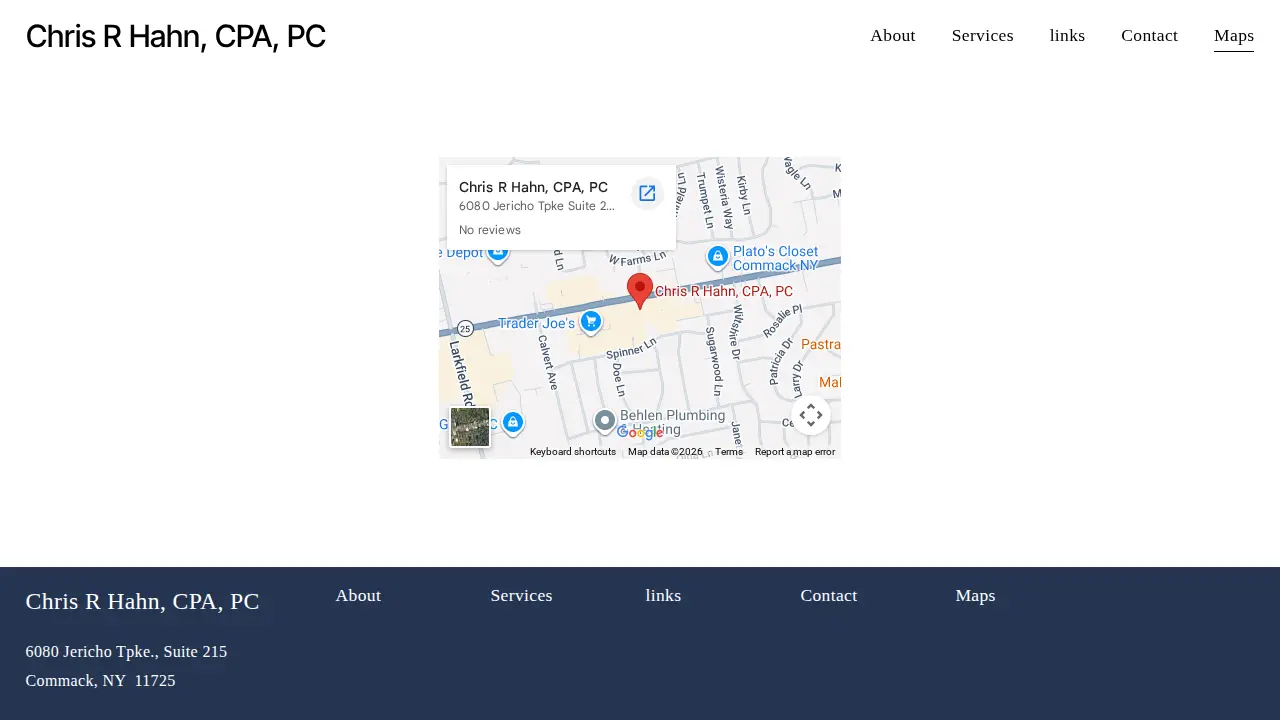Open links page in top navigation
1280x720 pixels.
(x=1067, y=36)
